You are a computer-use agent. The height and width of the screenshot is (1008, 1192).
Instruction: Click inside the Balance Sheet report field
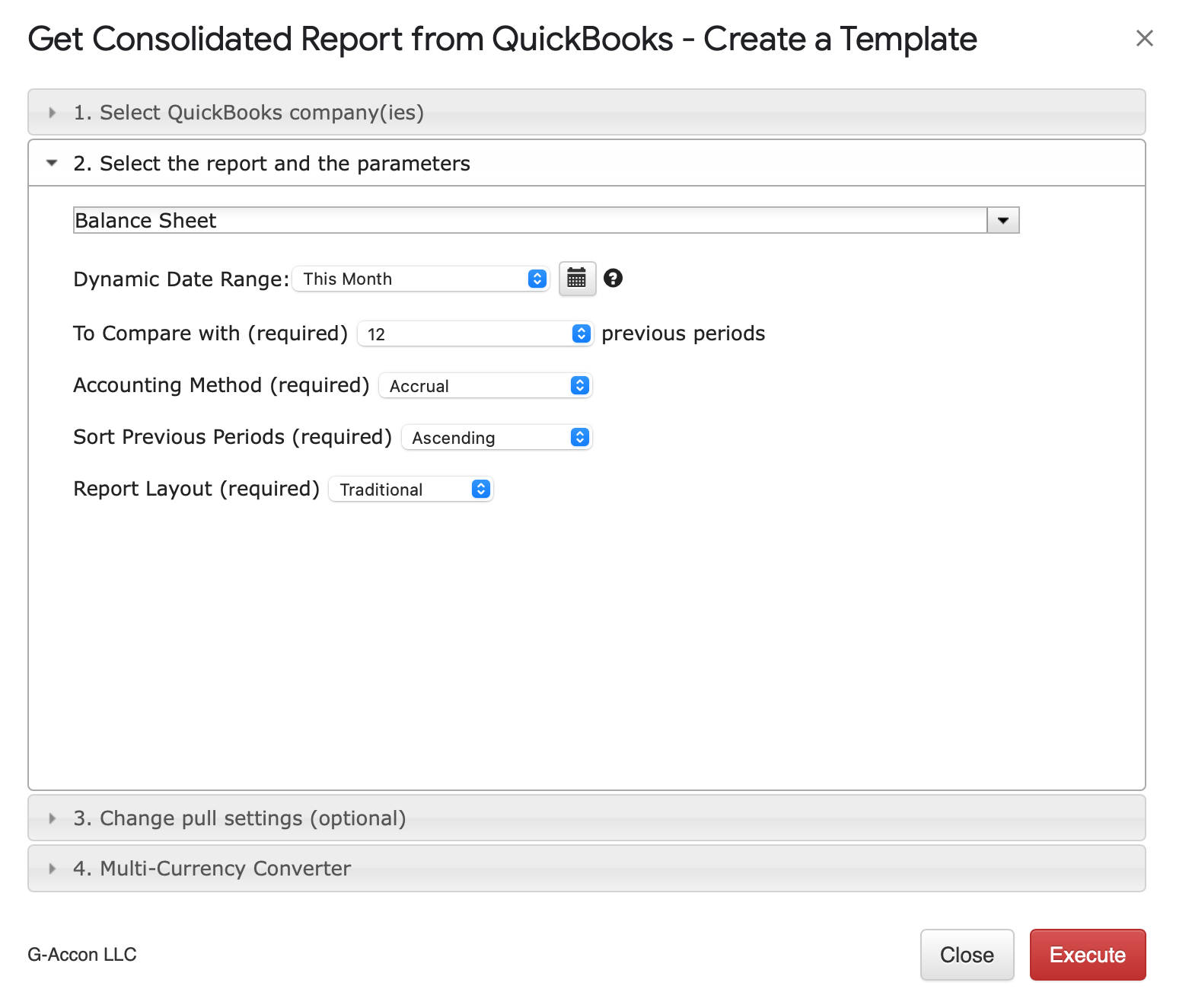530,221
